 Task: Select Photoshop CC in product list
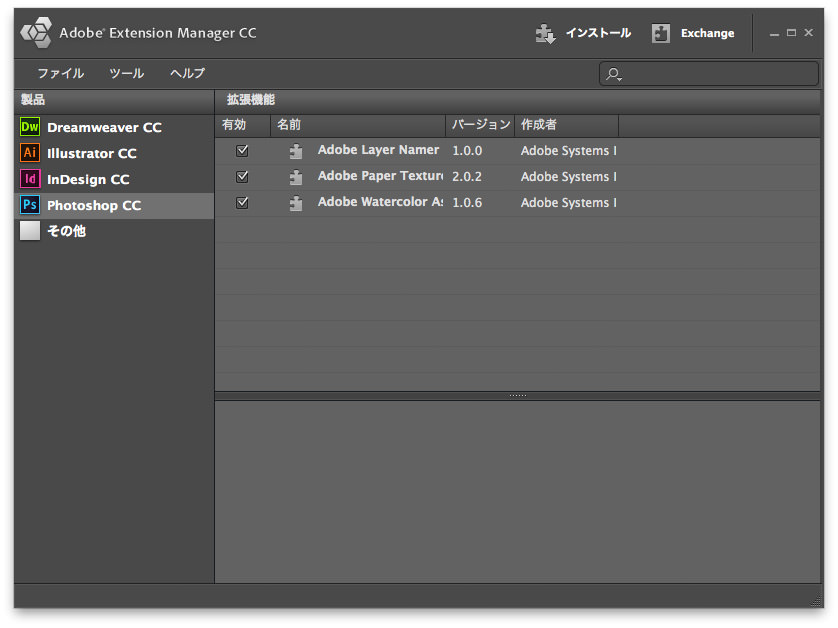pos(114,205)
